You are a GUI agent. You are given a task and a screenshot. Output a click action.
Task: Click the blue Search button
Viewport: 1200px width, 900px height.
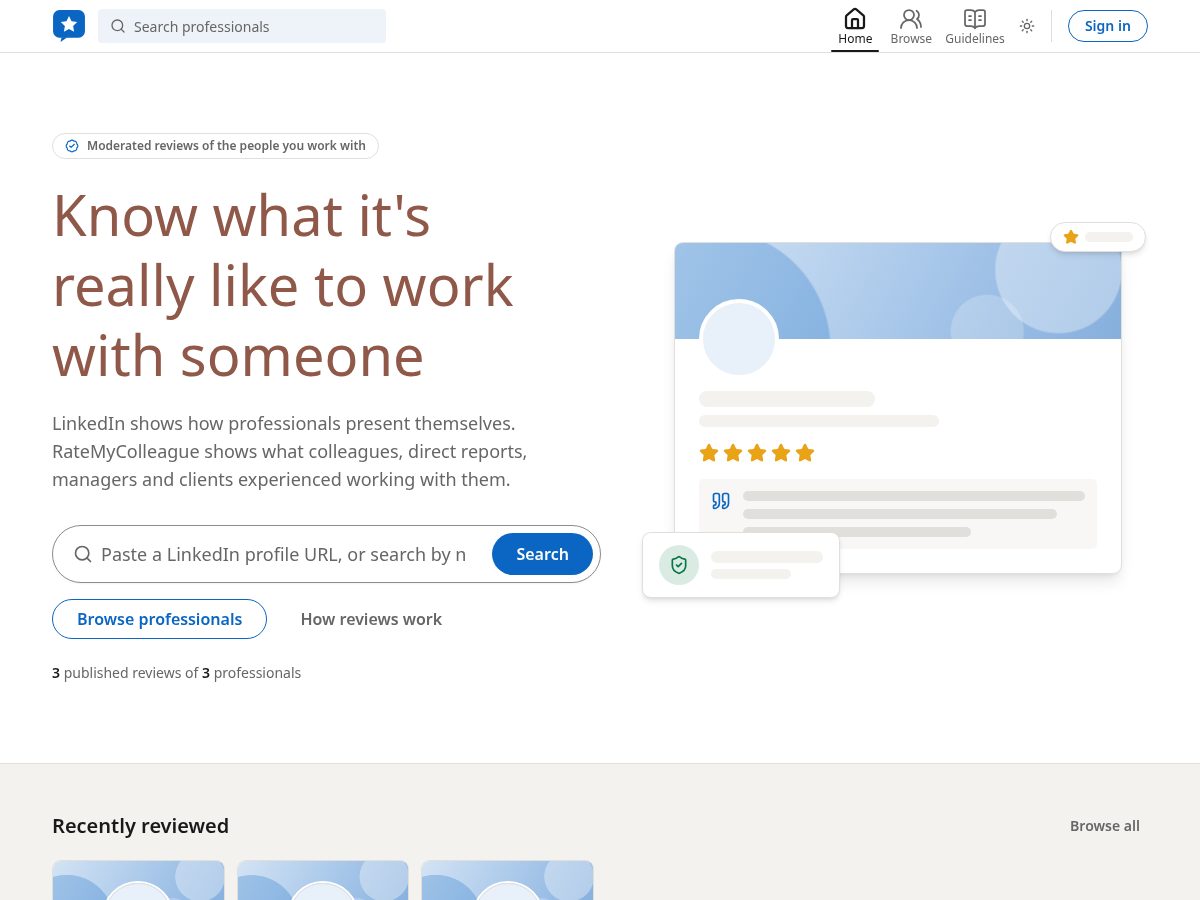[x=542, y=554]
